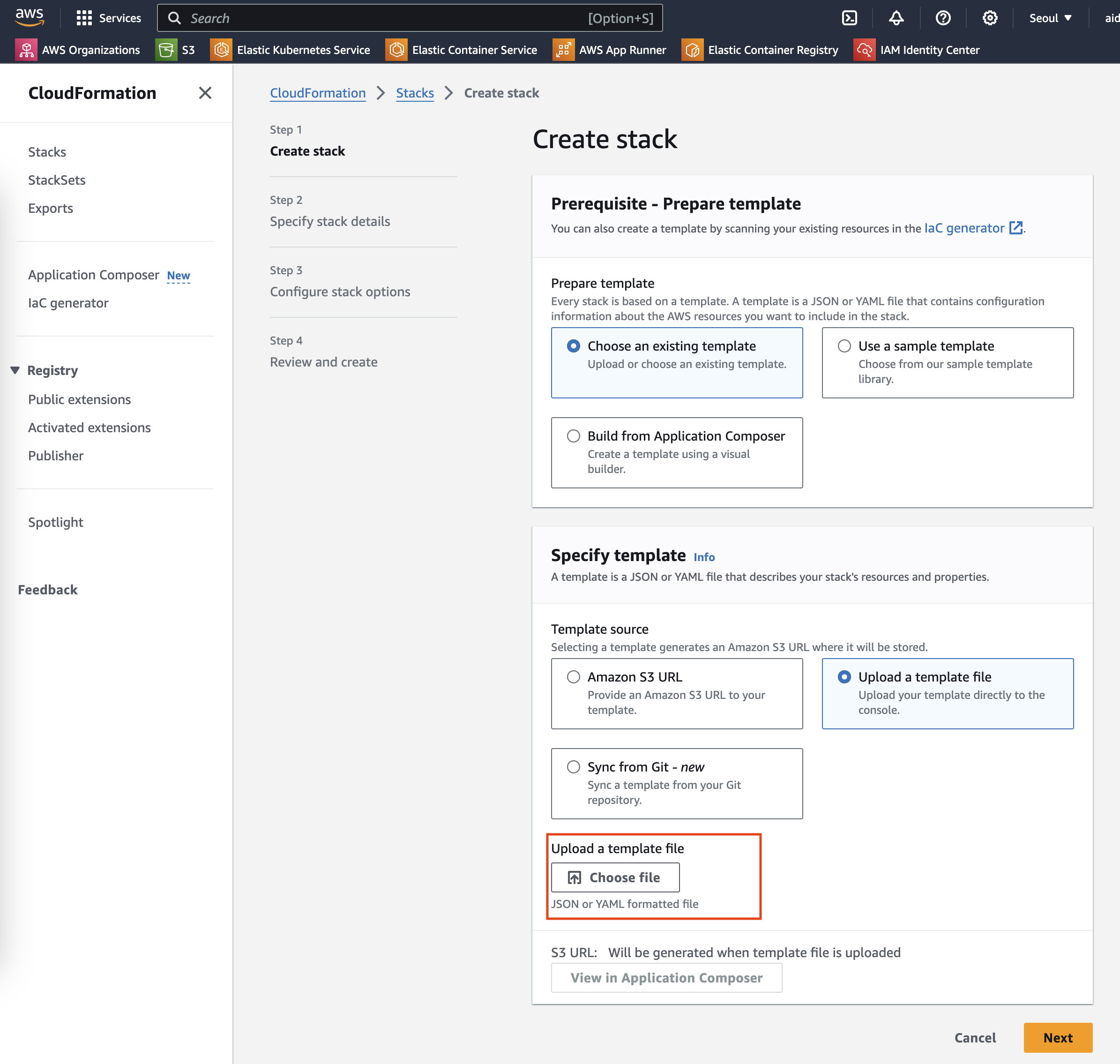Click the Services grid icon
Screen dimensions: 1120x1064
(x=84, y=18)
